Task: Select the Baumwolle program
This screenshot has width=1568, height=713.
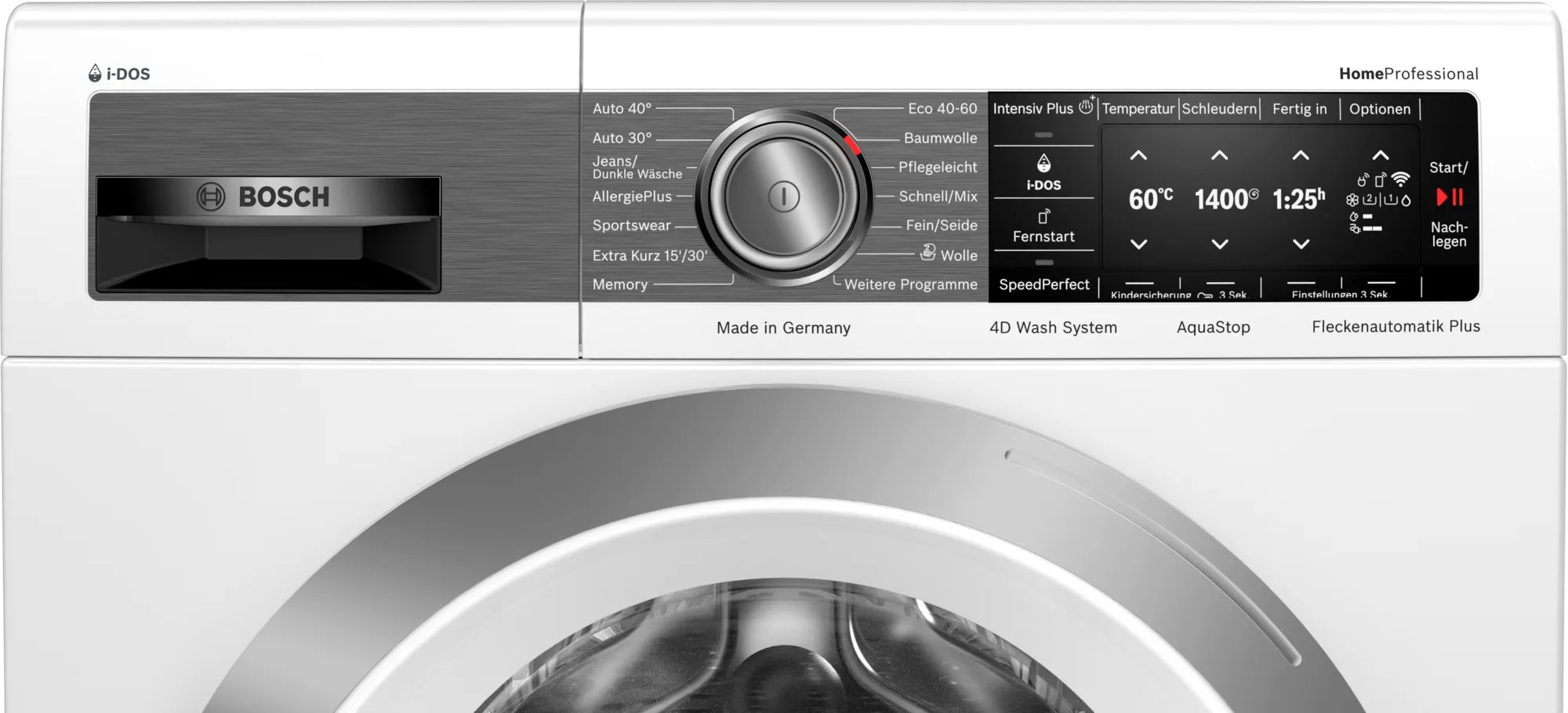Action: coord(941,138)
